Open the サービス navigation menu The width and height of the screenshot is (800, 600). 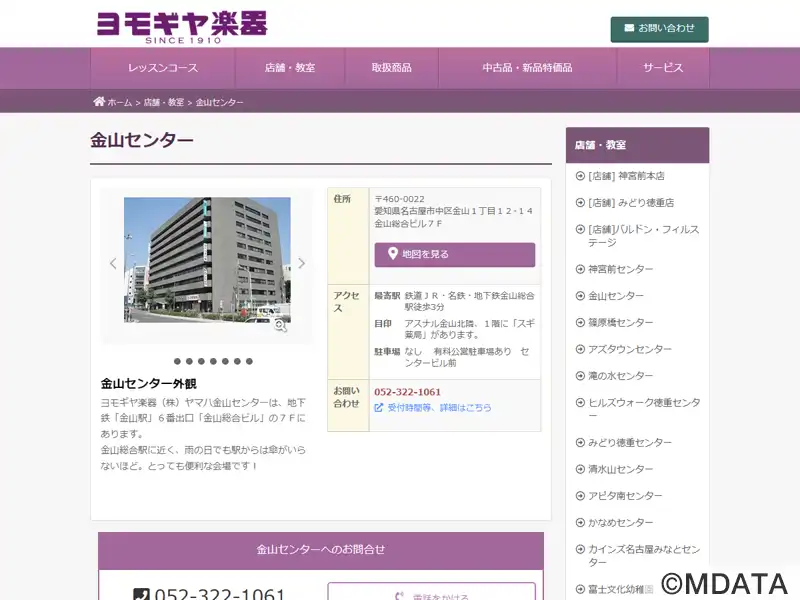tap(663, 68)
